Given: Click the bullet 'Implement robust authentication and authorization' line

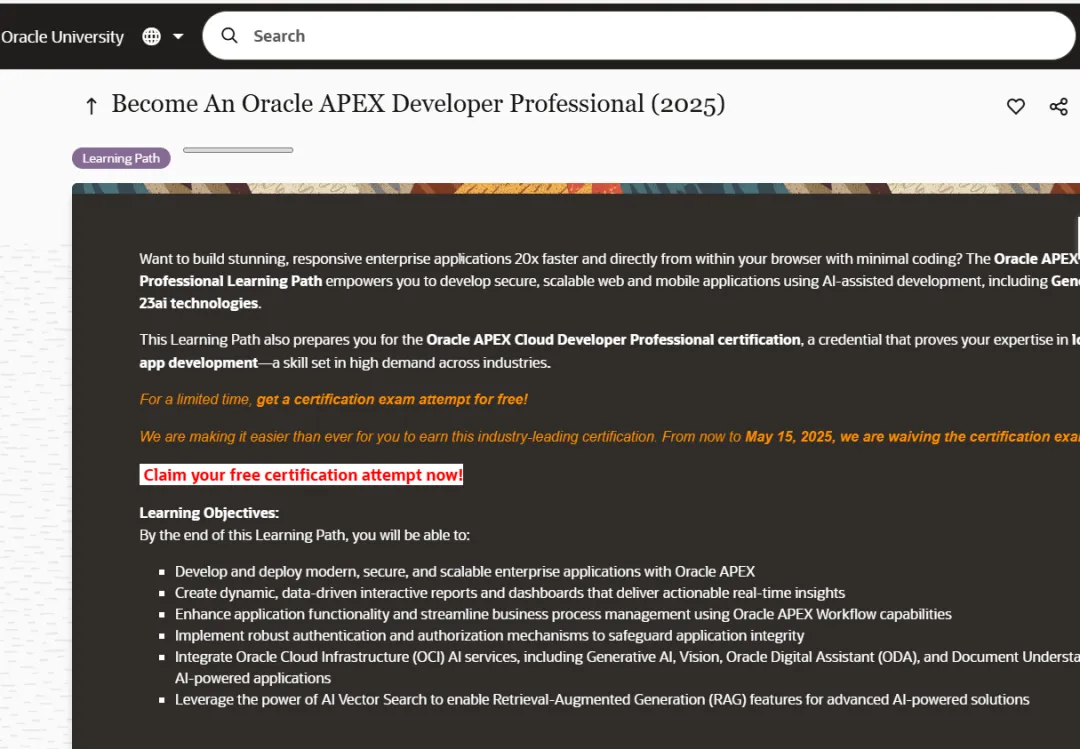Looking at the screenshot, I should pyautogui.click(x=489, y=635).
